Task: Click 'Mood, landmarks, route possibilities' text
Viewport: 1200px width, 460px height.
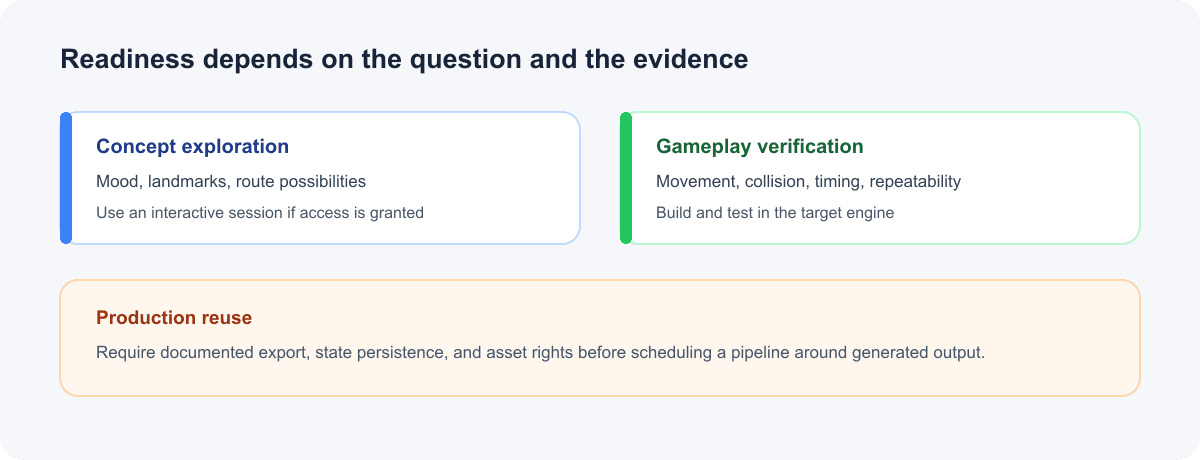Action: point(231,181)
